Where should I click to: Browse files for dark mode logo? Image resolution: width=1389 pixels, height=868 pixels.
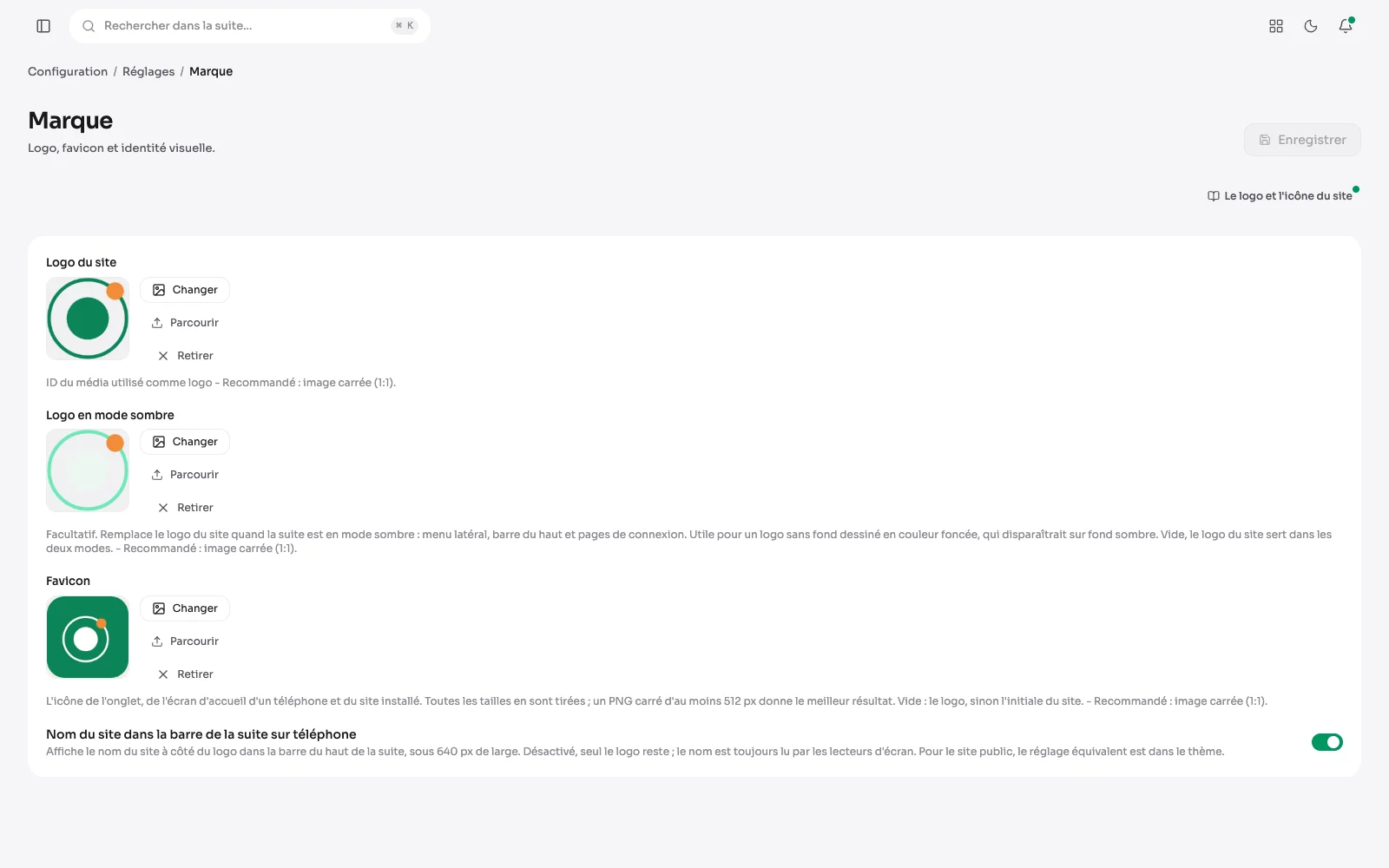pos(185,475)
